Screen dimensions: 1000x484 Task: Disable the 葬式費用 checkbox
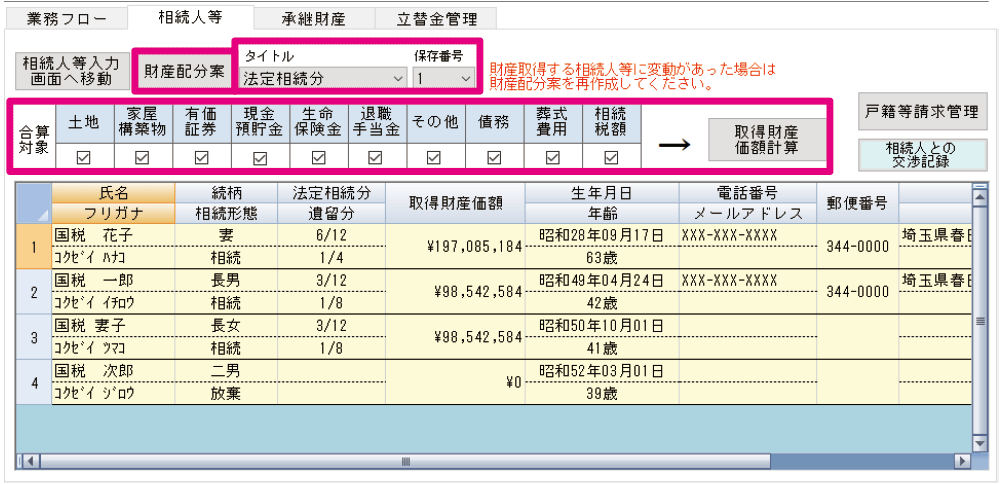[x=552, y=156]
